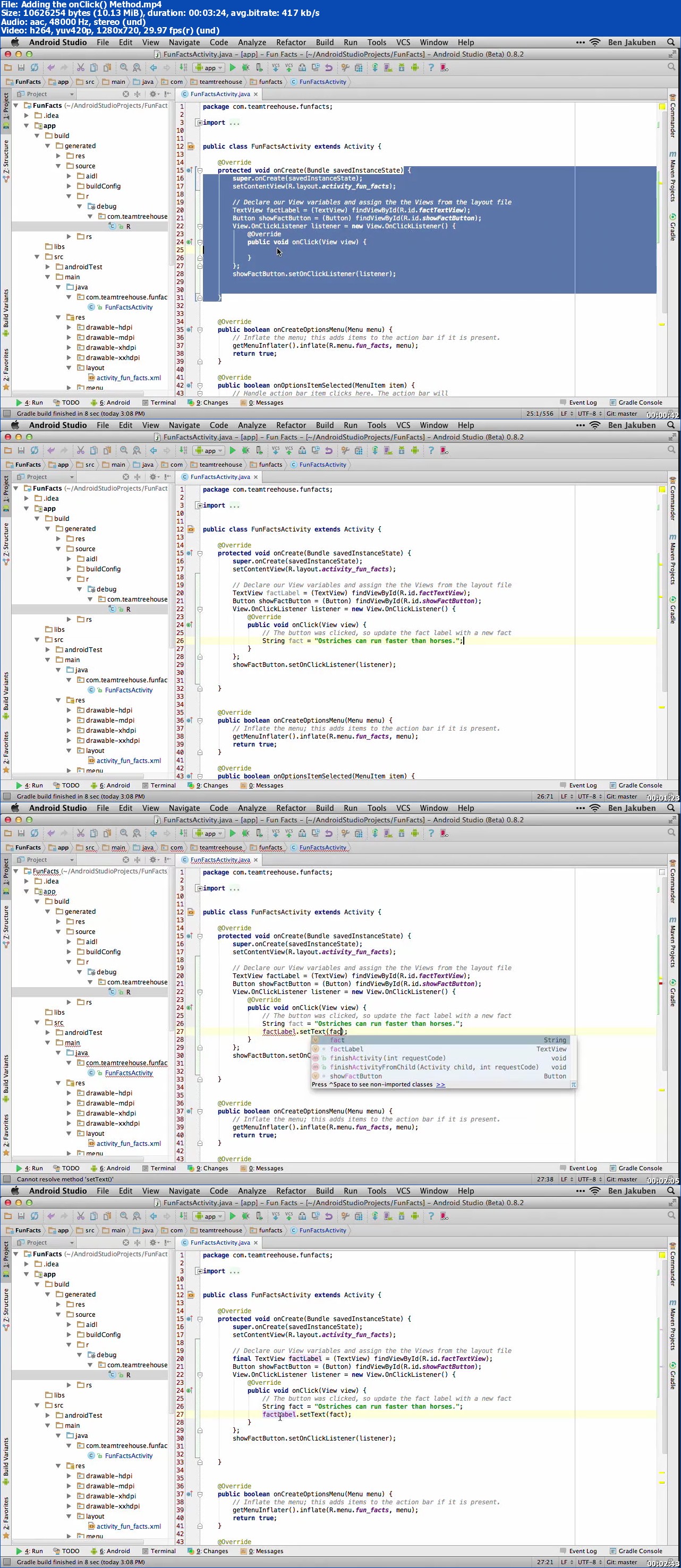Toggle the Gradle Console in bottom frame

click(x=636, y=1551)
